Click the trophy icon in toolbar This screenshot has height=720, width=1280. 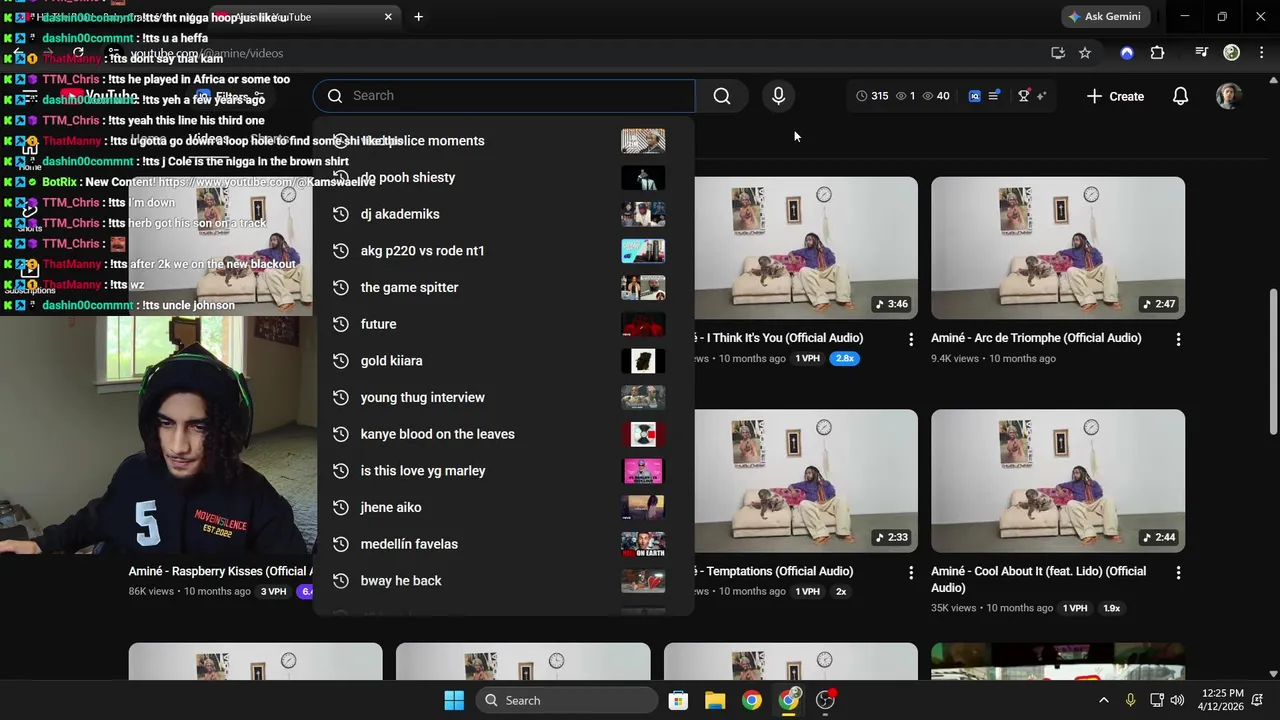click(1023, 96)
